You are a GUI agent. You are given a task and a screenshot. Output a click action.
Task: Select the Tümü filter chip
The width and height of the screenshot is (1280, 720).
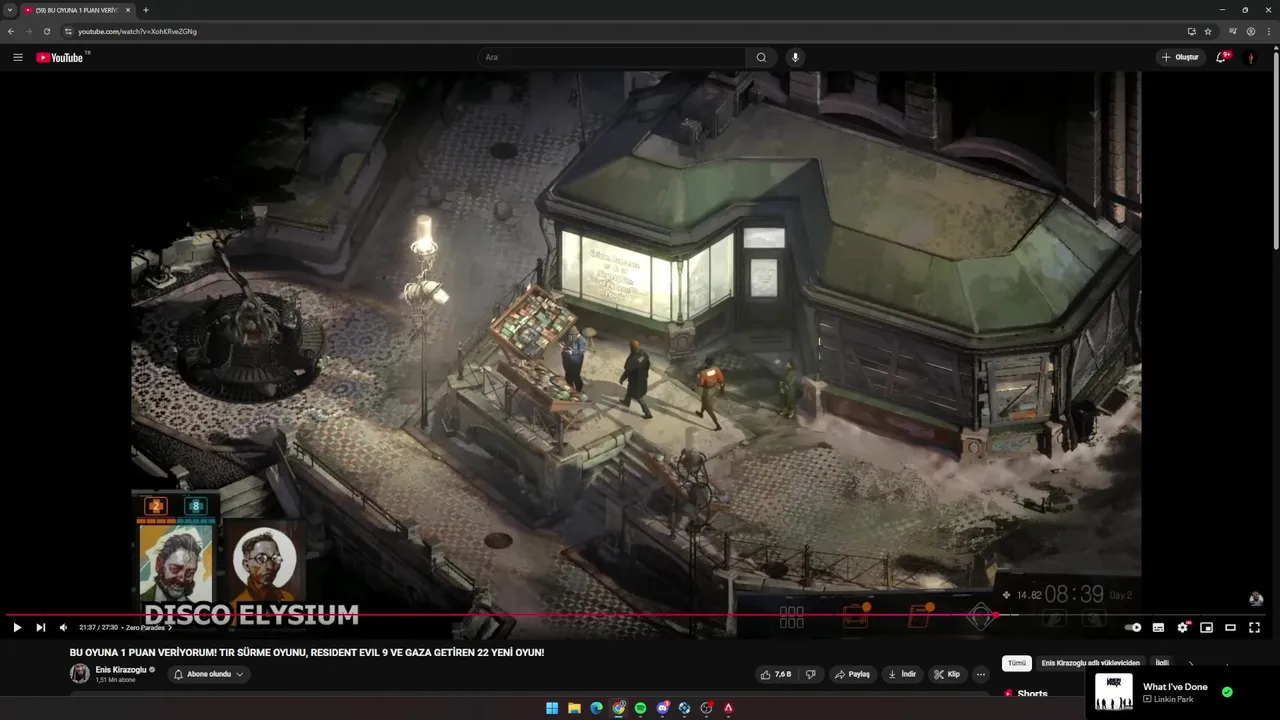[x=1017, y=663]
